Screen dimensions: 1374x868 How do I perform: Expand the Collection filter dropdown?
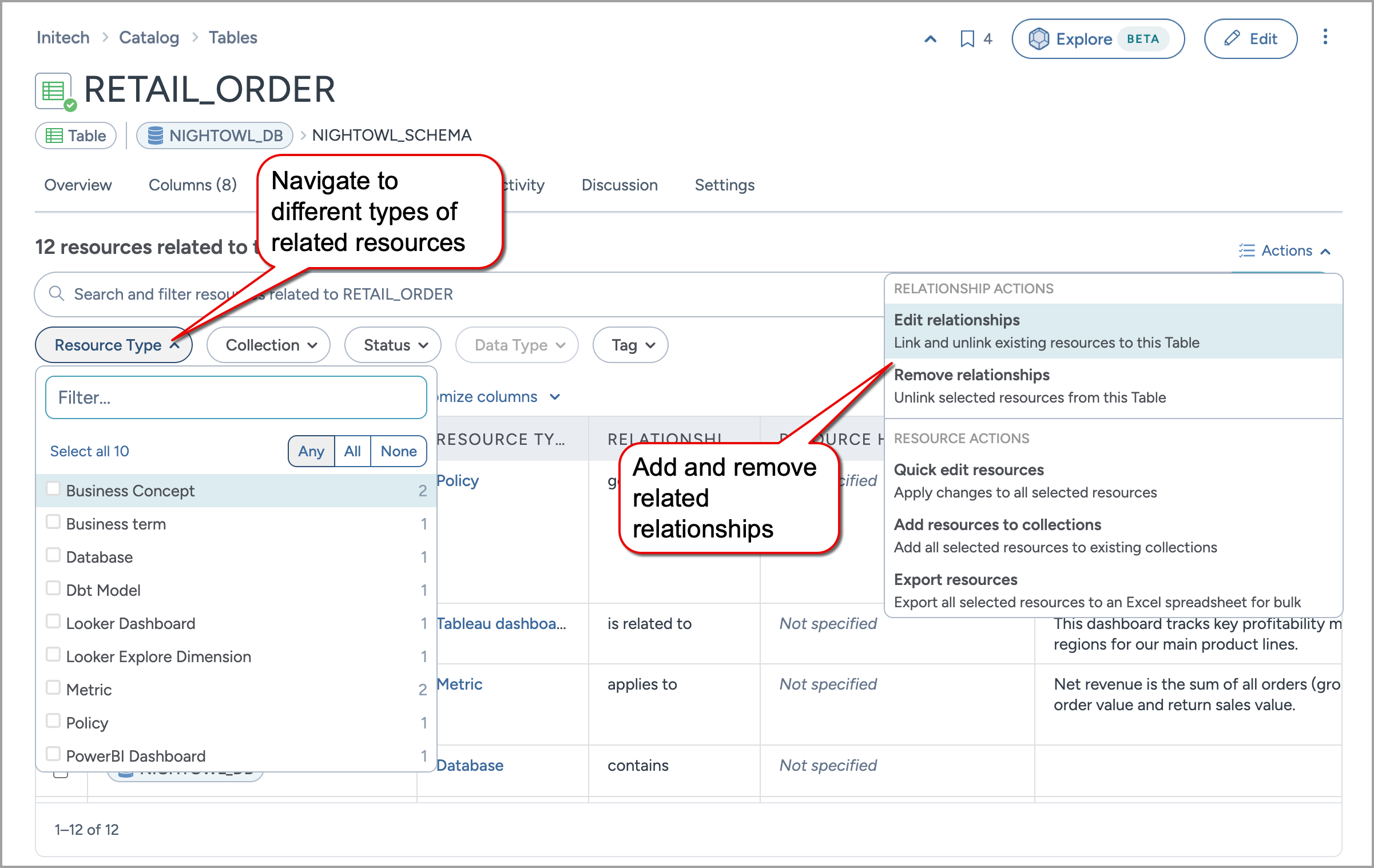point(269,345)
